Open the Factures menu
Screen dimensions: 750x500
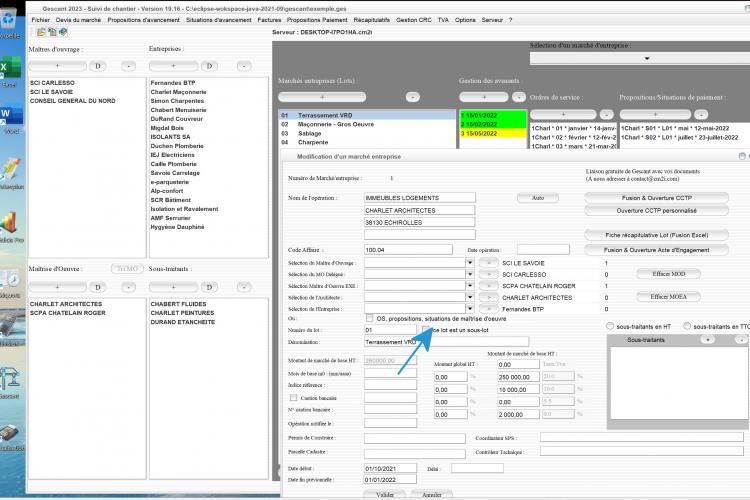tap(269, 20)
